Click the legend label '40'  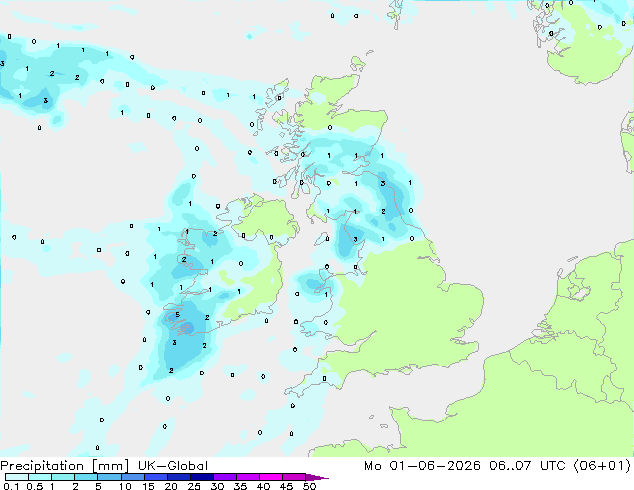point(263,486)
